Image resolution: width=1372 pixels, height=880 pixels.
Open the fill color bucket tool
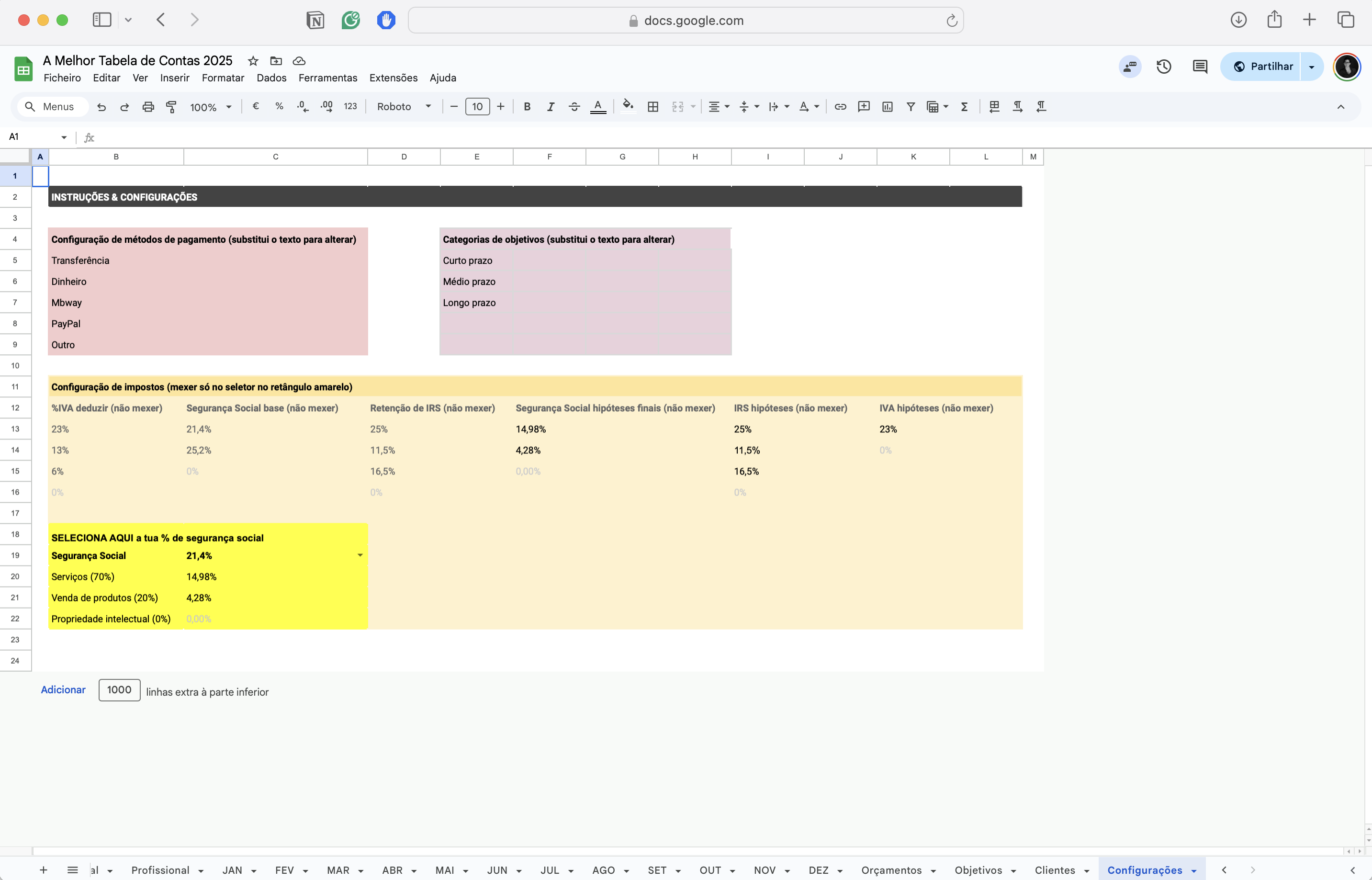628,106
